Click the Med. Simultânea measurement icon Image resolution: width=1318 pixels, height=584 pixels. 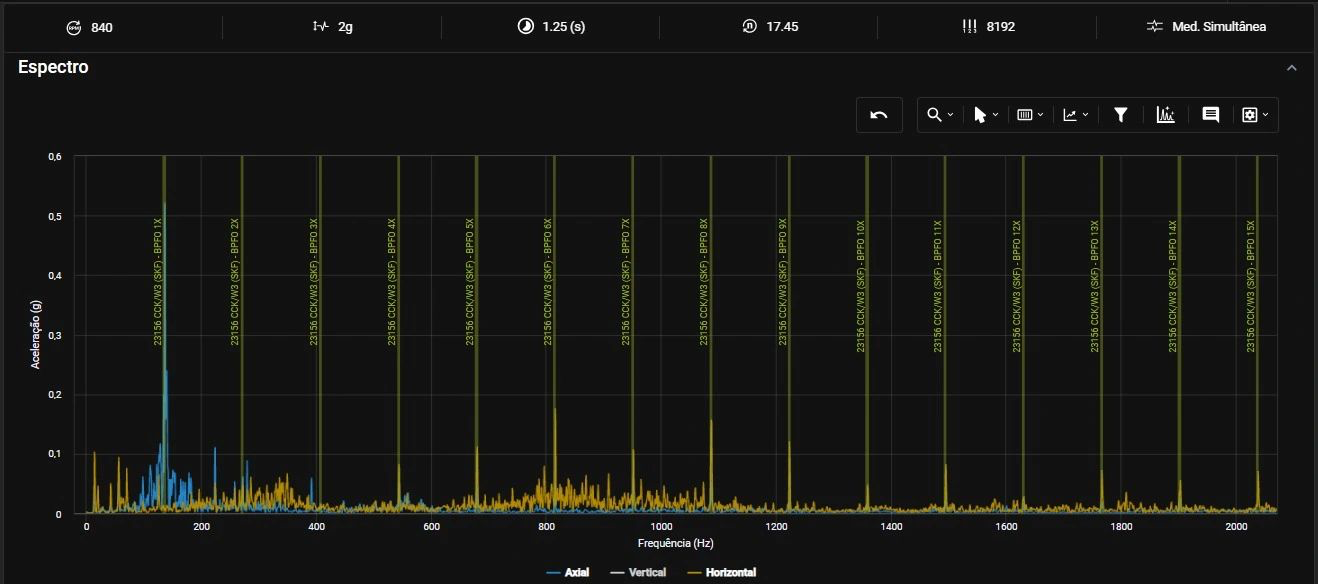tap(1155, 27)
